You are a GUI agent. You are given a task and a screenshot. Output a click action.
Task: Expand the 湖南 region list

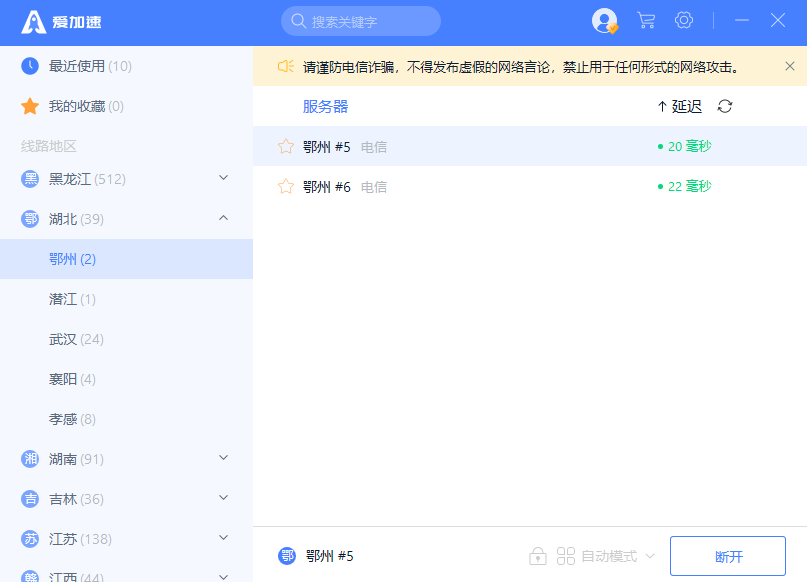coord(223,459)
